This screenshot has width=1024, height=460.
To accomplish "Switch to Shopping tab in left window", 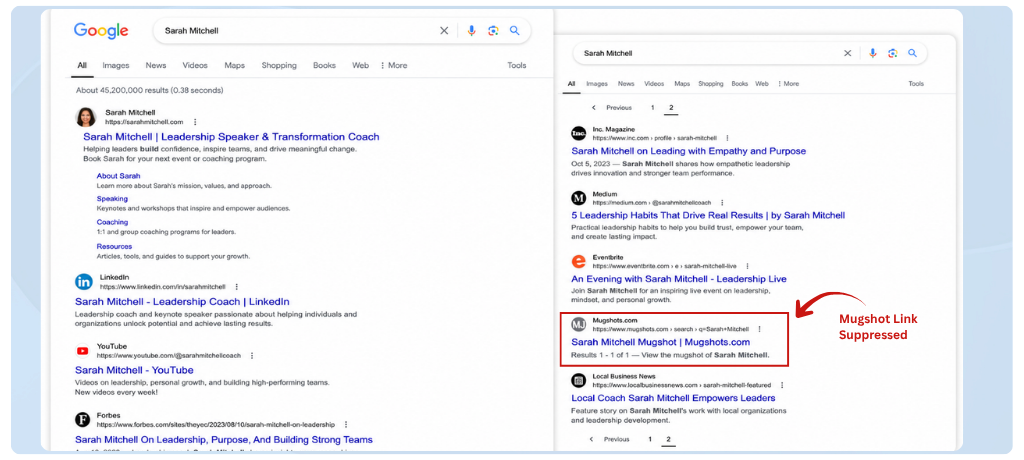I will coord(279,65).
